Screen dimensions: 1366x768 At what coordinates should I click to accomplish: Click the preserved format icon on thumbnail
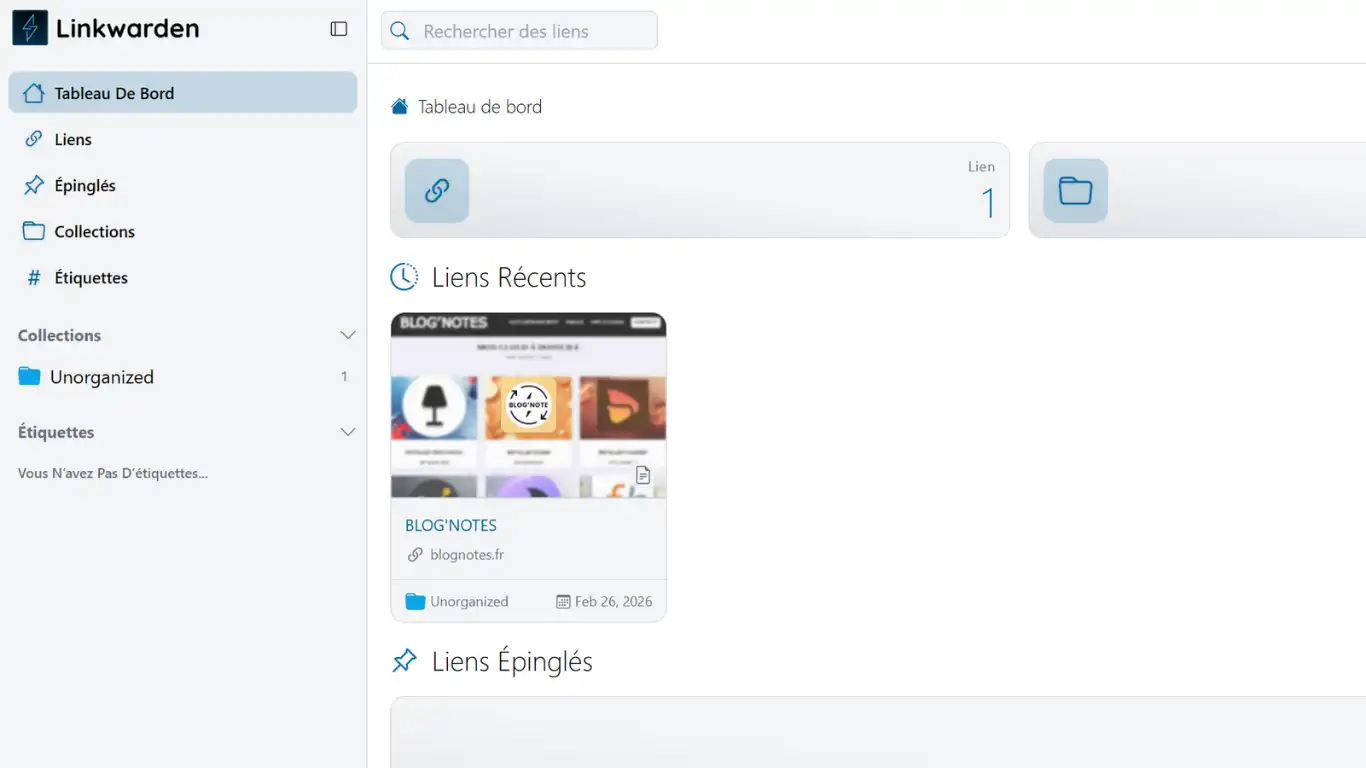[643, 475]
